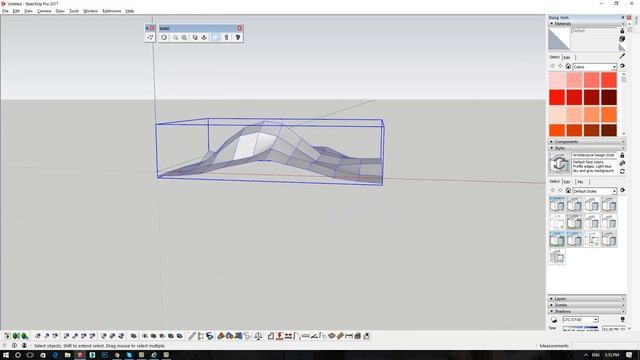Toggle Styles secondary selection pane icon
The image size is (640, 360).
[622, 156]
